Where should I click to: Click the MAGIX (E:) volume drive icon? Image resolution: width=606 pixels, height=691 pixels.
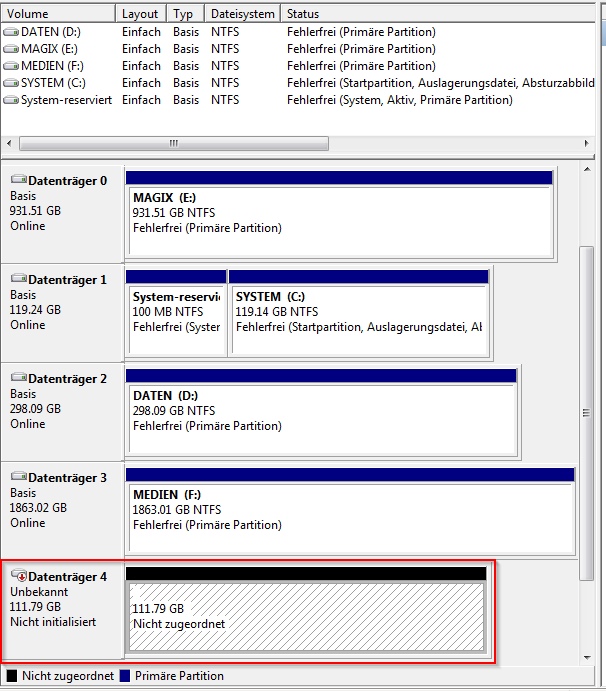(x=11, y=49)
